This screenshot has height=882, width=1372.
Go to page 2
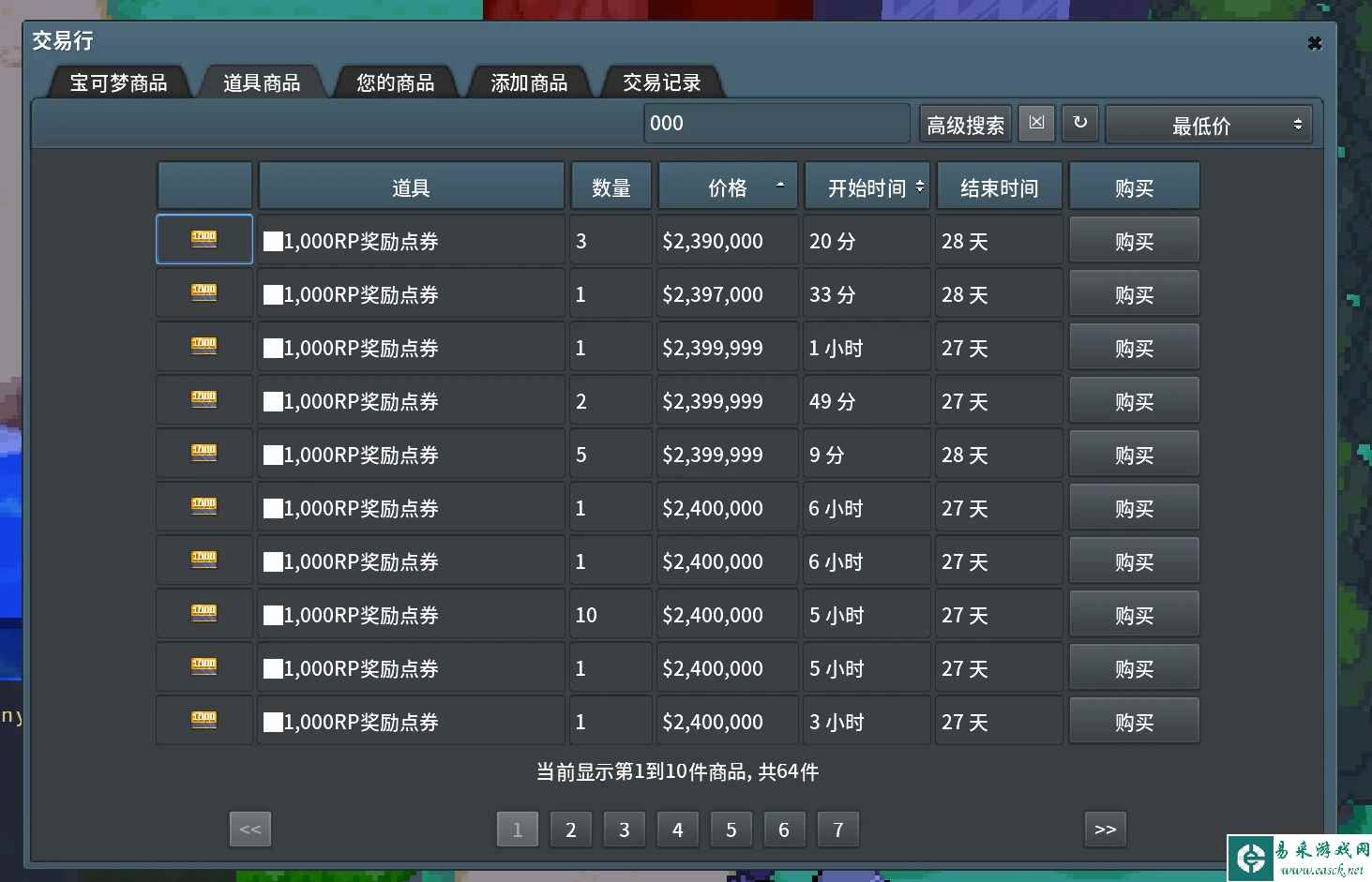570,830
